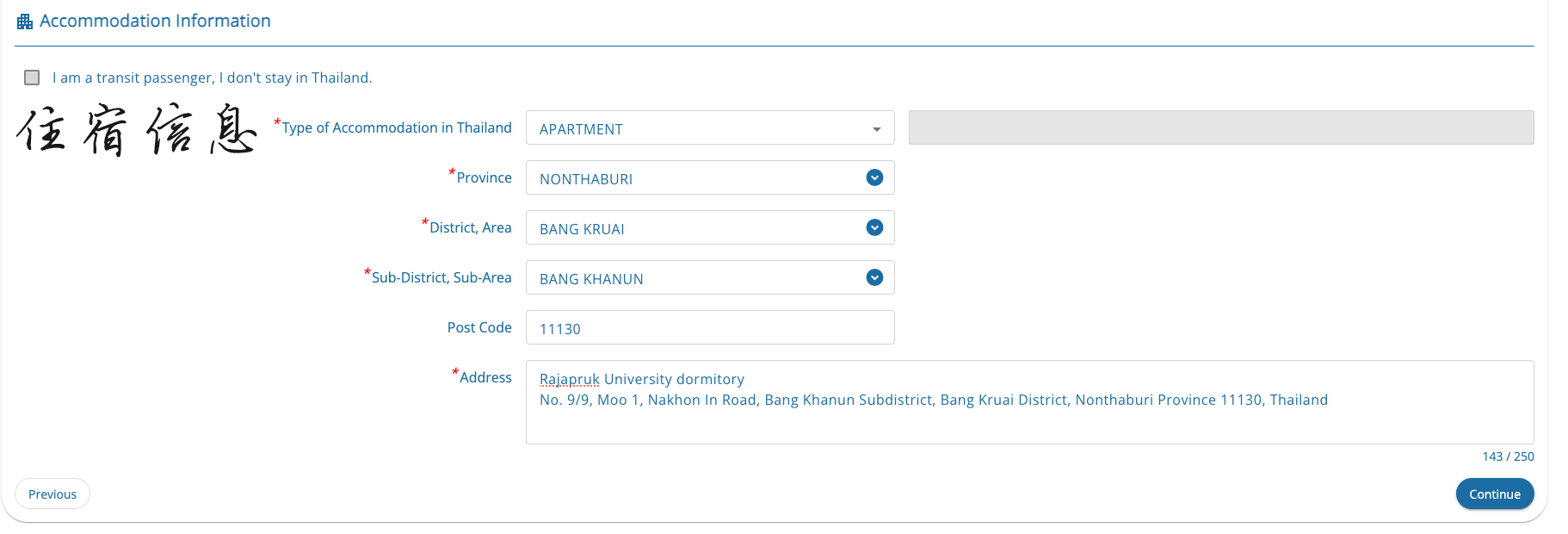Click the blue chevron icon in the Sub-District field
This screenshot has height=534, width=1568.
[874, 277]
